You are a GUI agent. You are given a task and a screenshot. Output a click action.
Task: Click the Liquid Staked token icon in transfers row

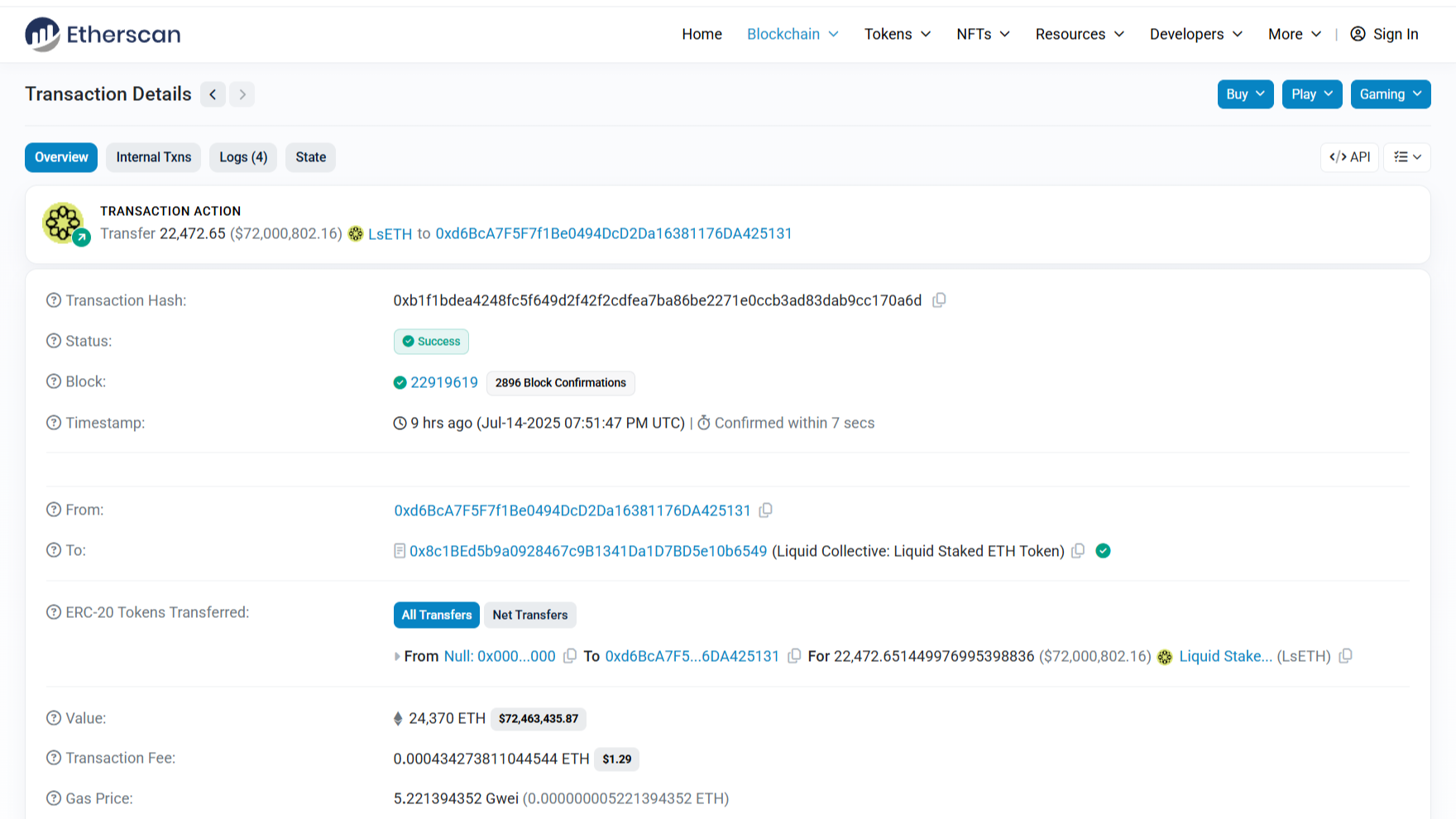click(1165, 657)
